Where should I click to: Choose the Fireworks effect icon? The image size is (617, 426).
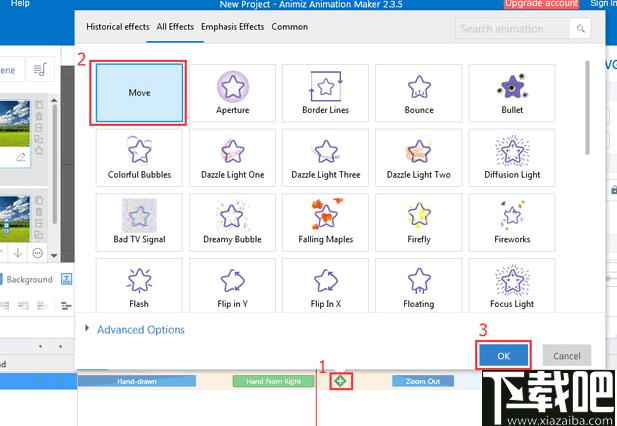[x=512, y=222]
